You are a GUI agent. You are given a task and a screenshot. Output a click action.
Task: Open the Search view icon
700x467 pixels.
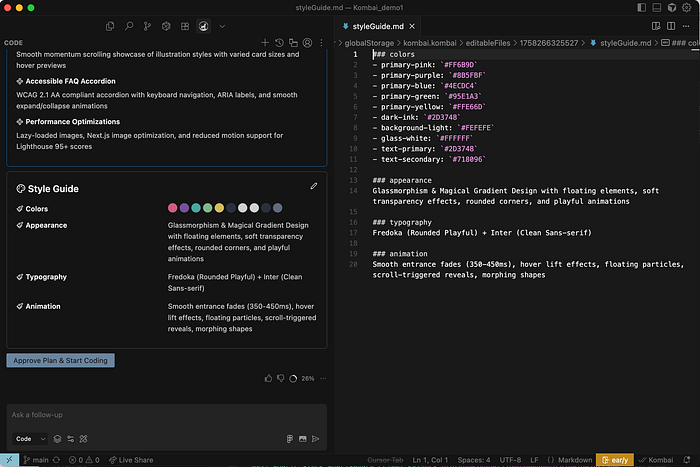(x=128, y=25)
